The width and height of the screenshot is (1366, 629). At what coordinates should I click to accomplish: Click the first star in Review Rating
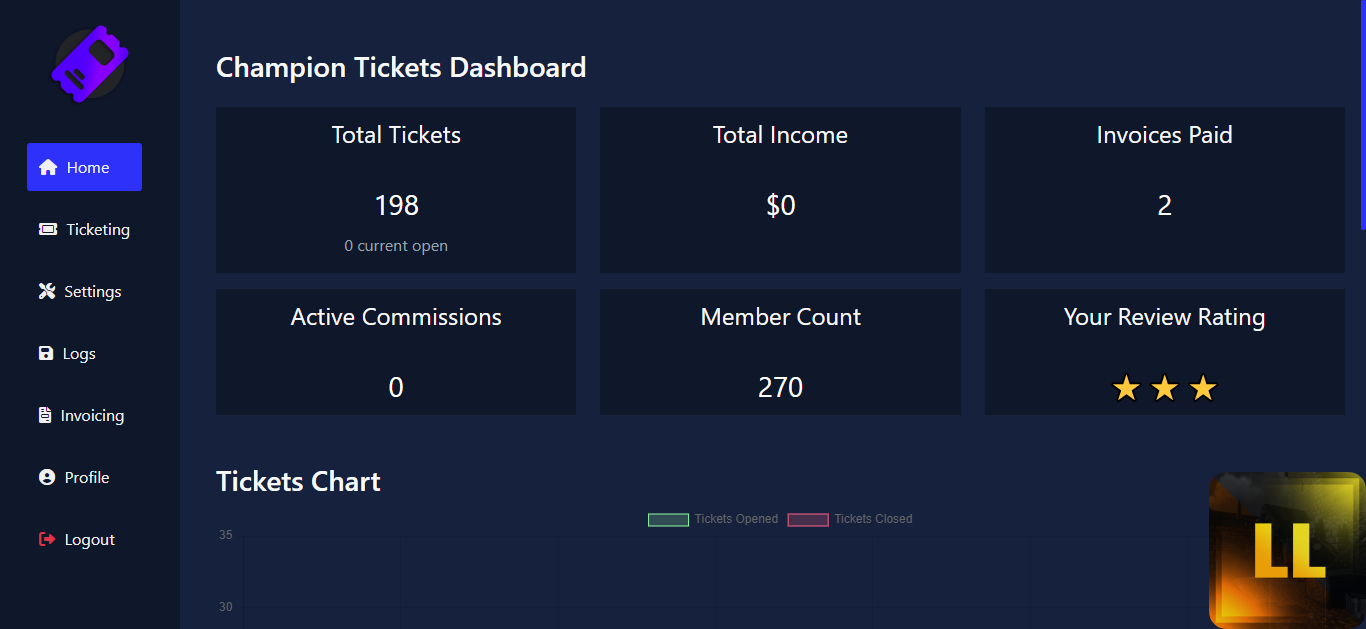(x=1126, y=388)
